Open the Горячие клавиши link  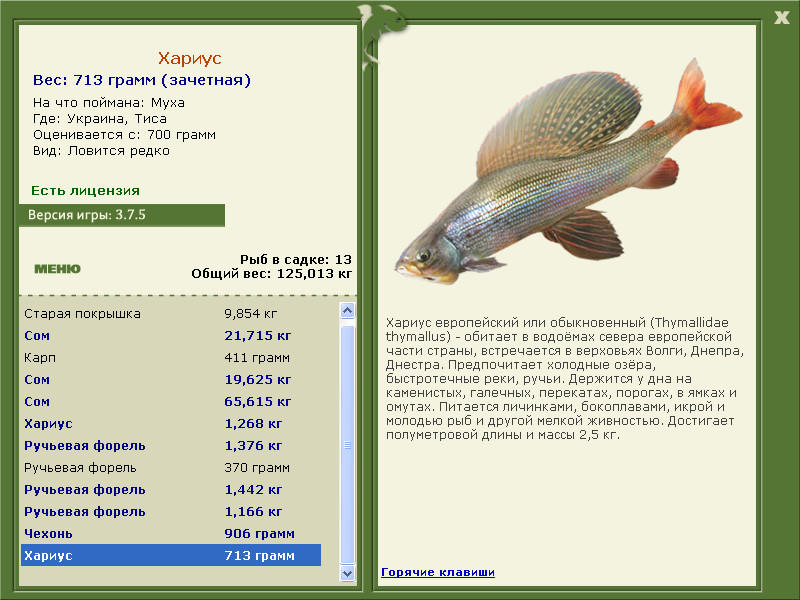(438, 572)
